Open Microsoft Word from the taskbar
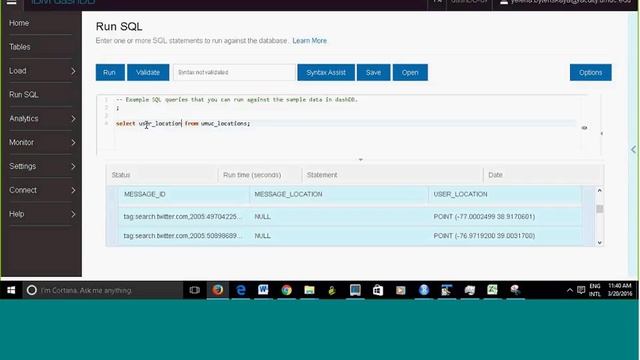Image resolution: width=640 pixels, height=360 pixels. pyautogui.click(x=263, y=290)
